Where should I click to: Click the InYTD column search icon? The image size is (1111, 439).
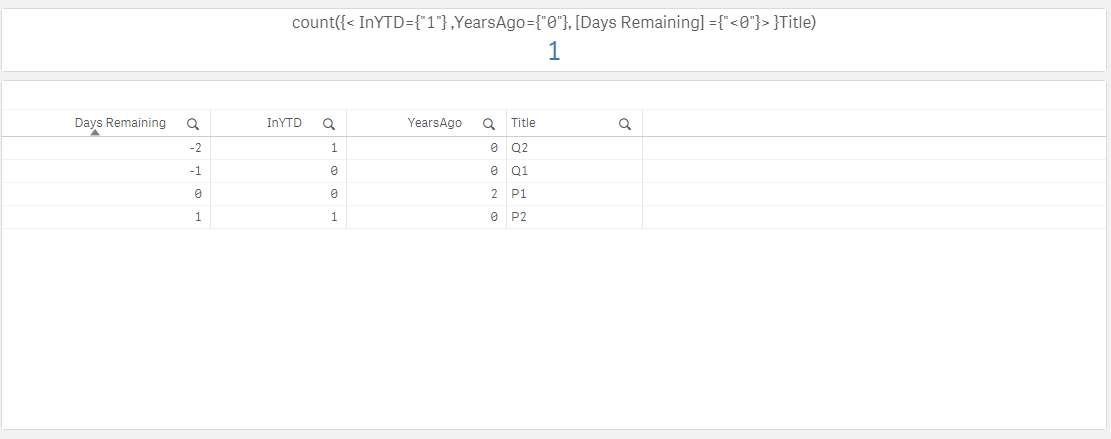tap(328, 125)
